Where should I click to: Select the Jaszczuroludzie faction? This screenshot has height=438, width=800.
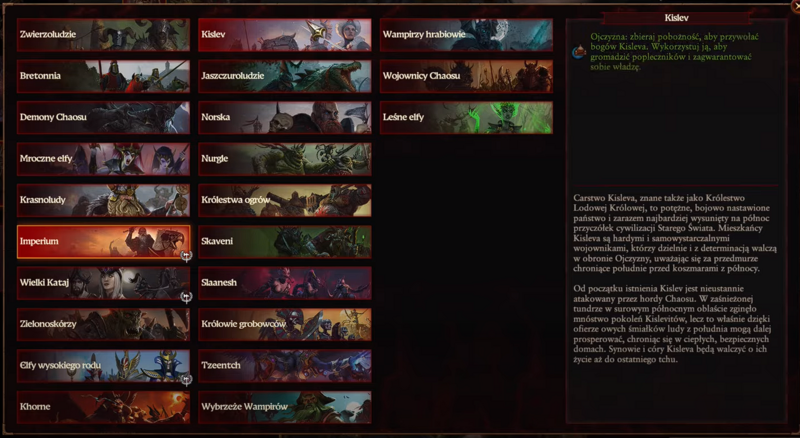[x=285, y=76]
